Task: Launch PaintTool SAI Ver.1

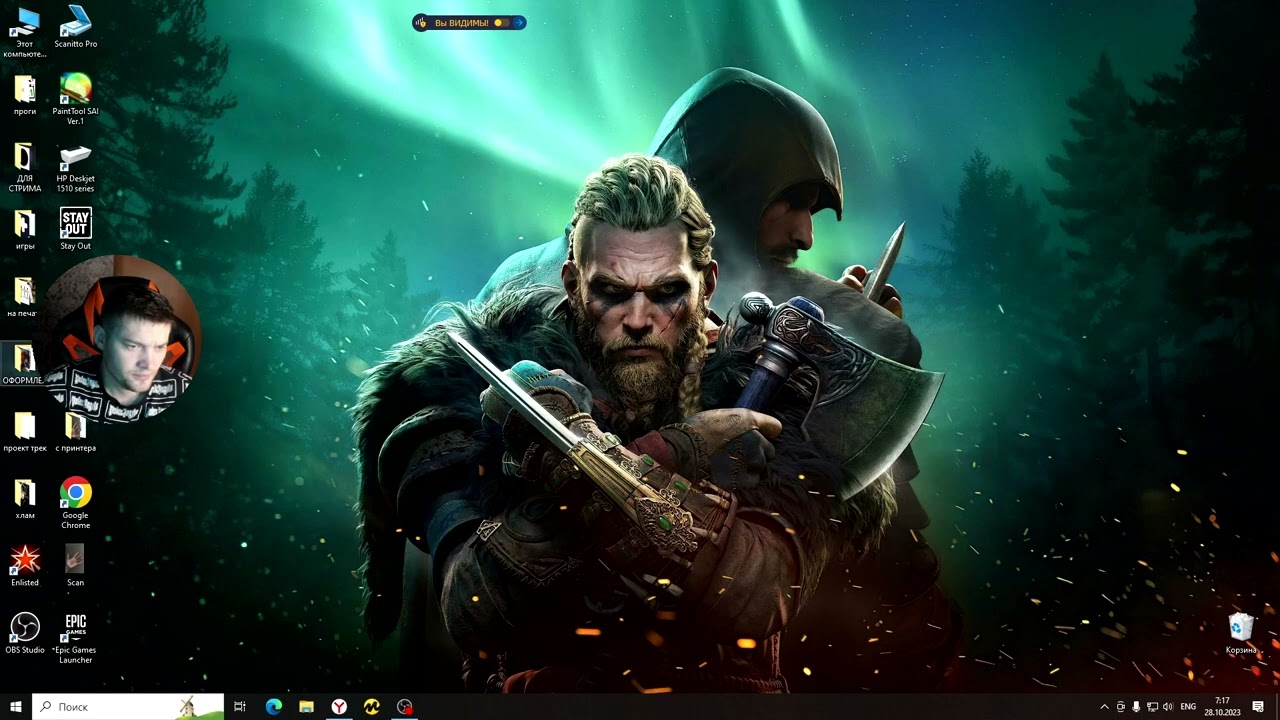Action: [76, 99]
